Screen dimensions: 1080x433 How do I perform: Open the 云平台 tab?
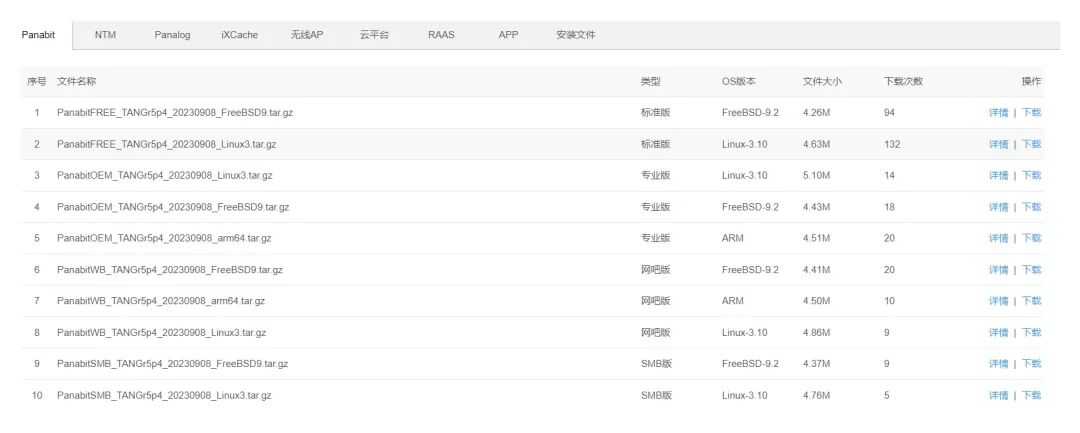(x=374, y=35)
